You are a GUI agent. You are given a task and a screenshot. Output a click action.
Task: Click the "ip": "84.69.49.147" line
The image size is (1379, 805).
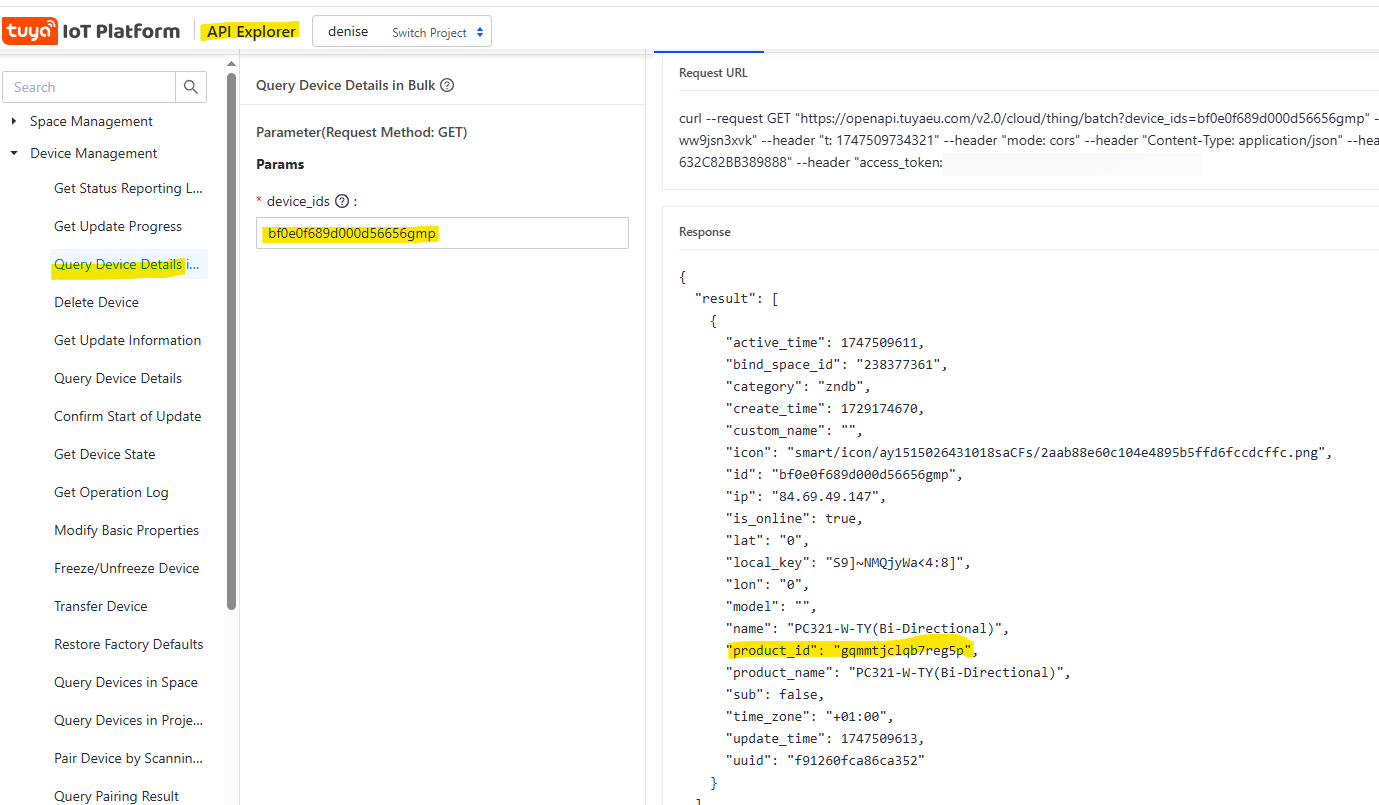806,496
